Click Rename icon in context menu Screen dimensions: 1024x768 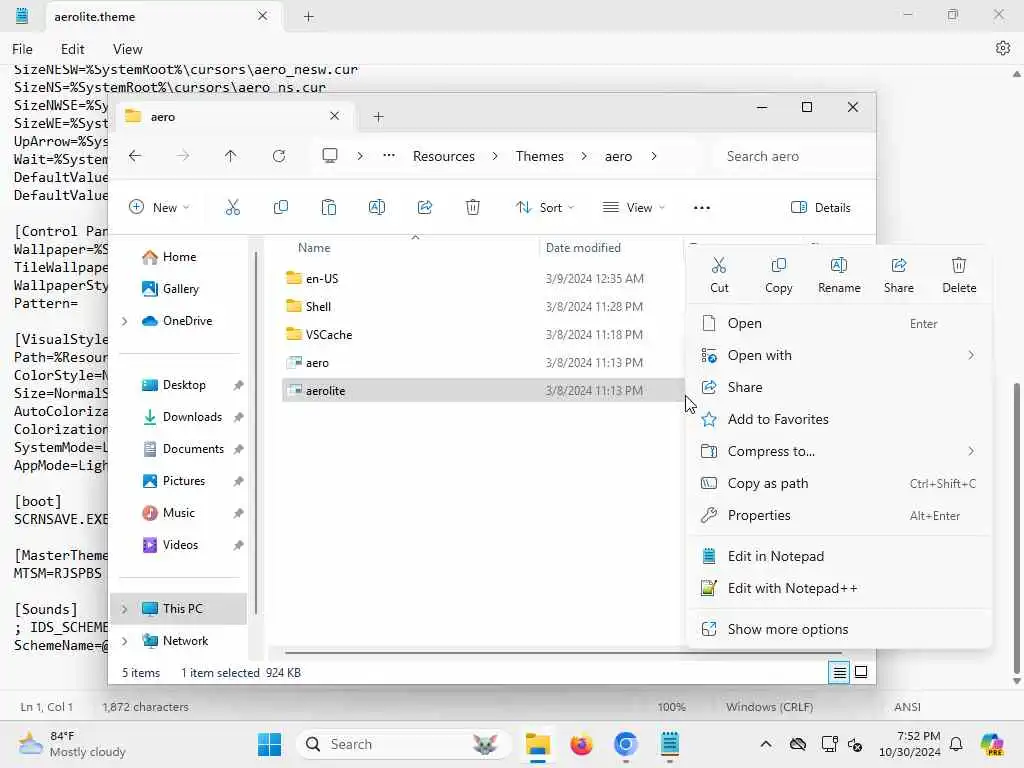(839, 265)
